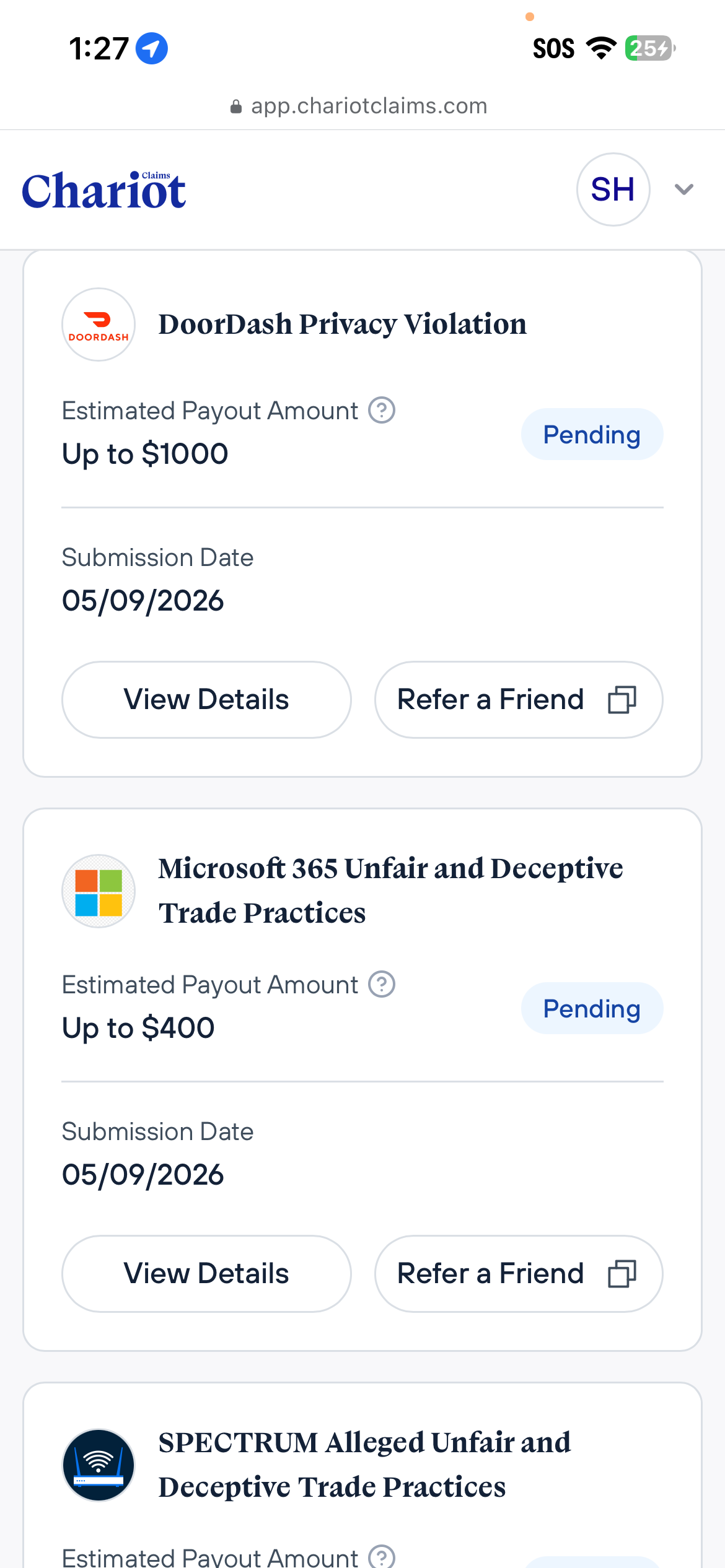Copy referral link icon in Microsoft card
Viewport: 725px width, 1568px height.
pos(622,1274)
